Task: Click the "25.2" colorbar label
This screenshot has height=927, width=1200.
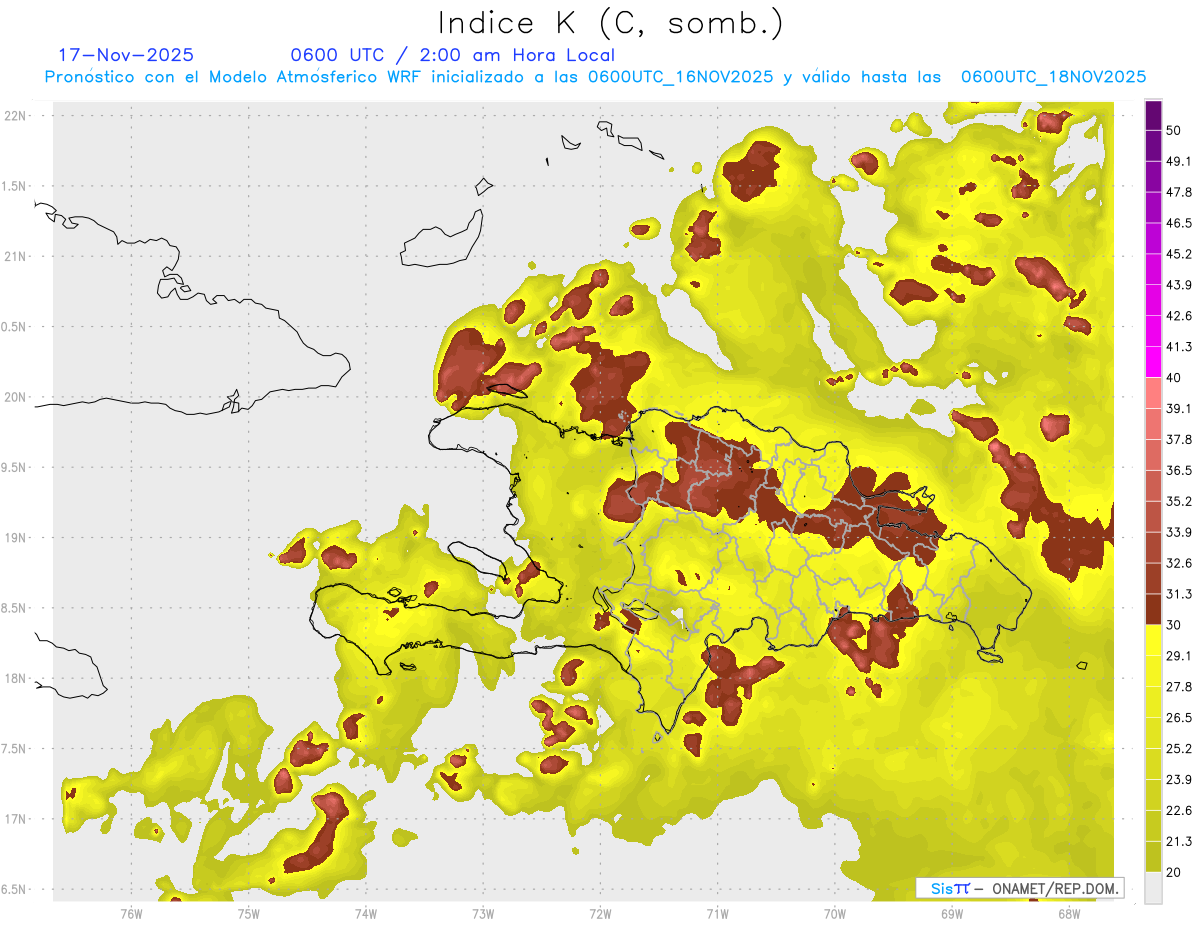Action: (x=1179, y=749)
